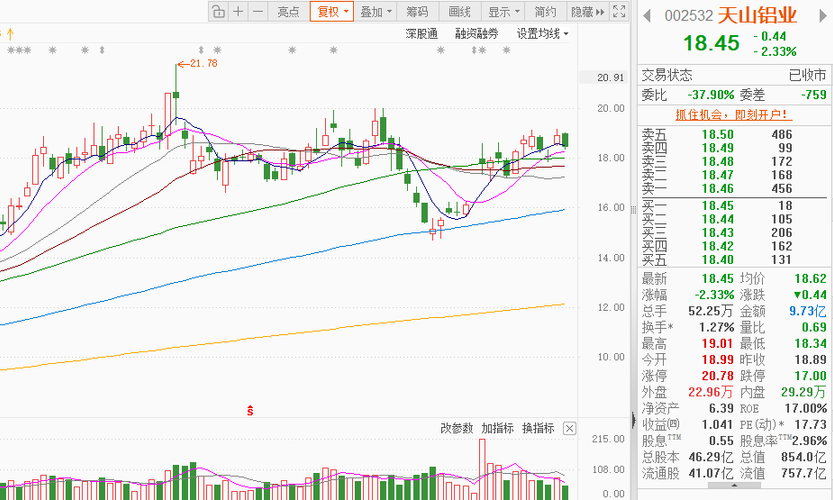The width and height of the screenshot is (833, 500).
Task: Go to next stock with right arrow
Action: 823,15
